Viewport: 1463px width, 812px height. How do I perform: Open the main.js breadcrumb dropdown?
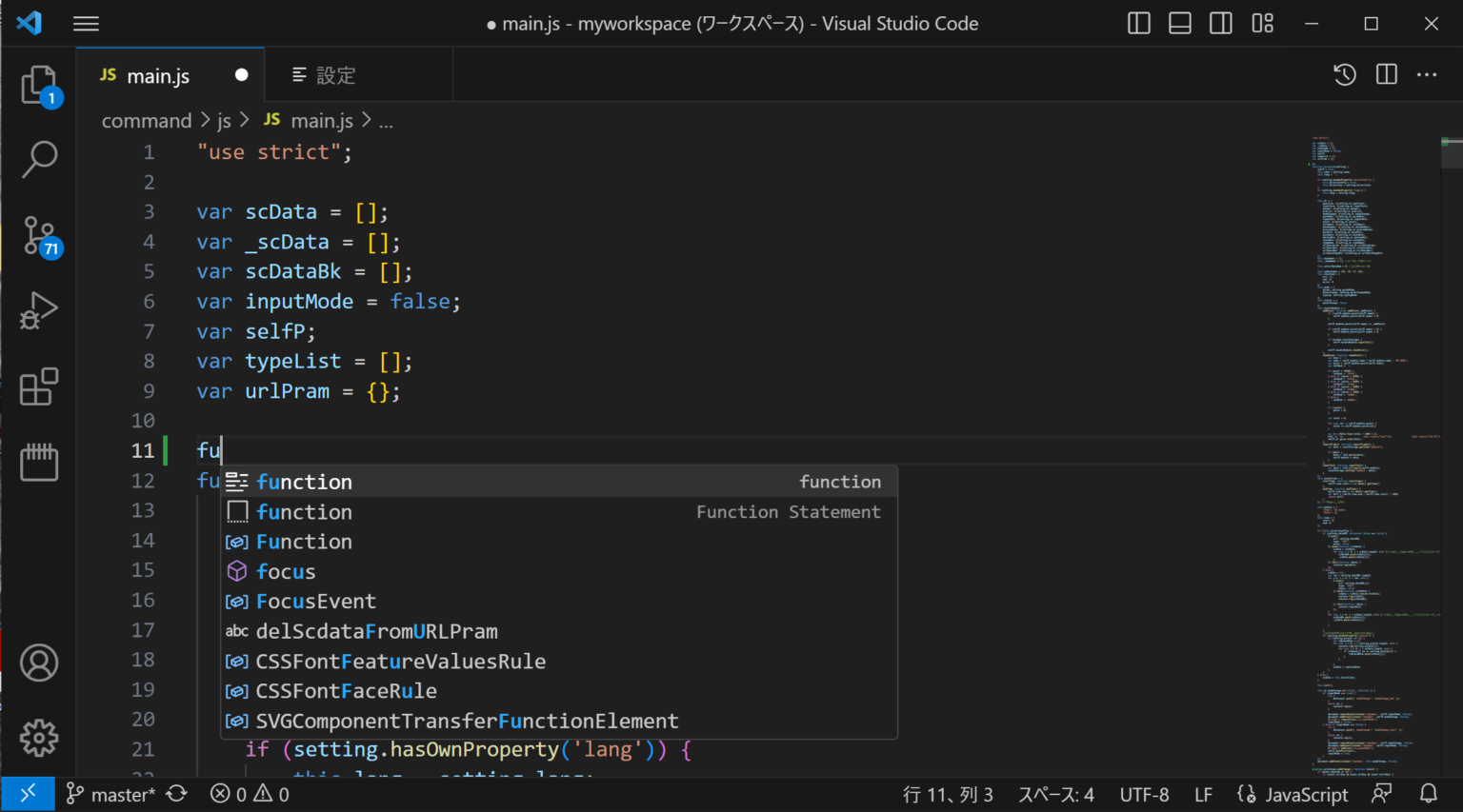pos(323,120)
